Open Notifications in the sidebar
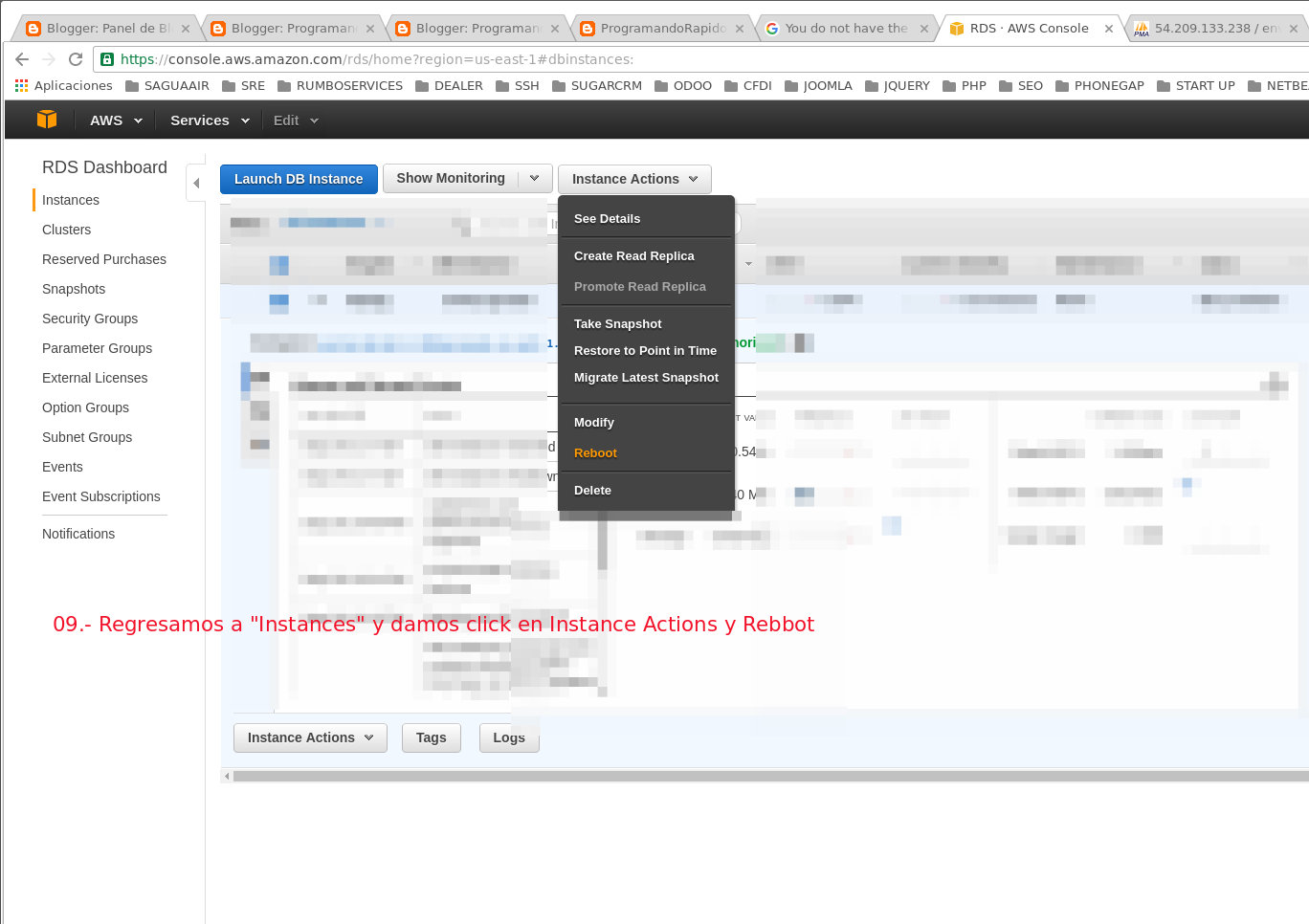The height and width of the screenshot is (924, 1309). [78, 534]
